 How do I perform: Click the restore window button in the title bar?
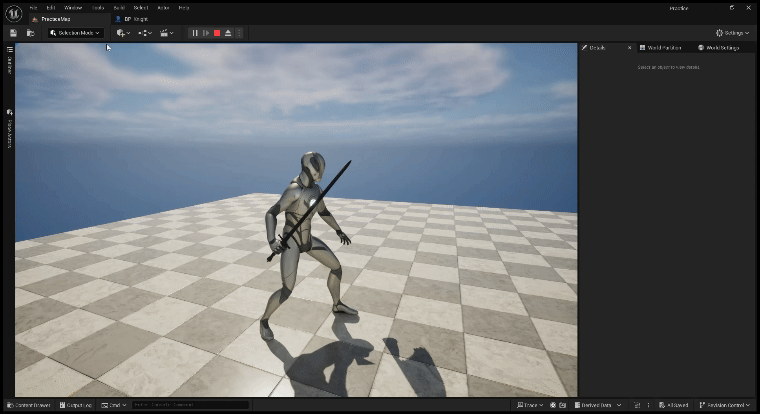(732, 8)
